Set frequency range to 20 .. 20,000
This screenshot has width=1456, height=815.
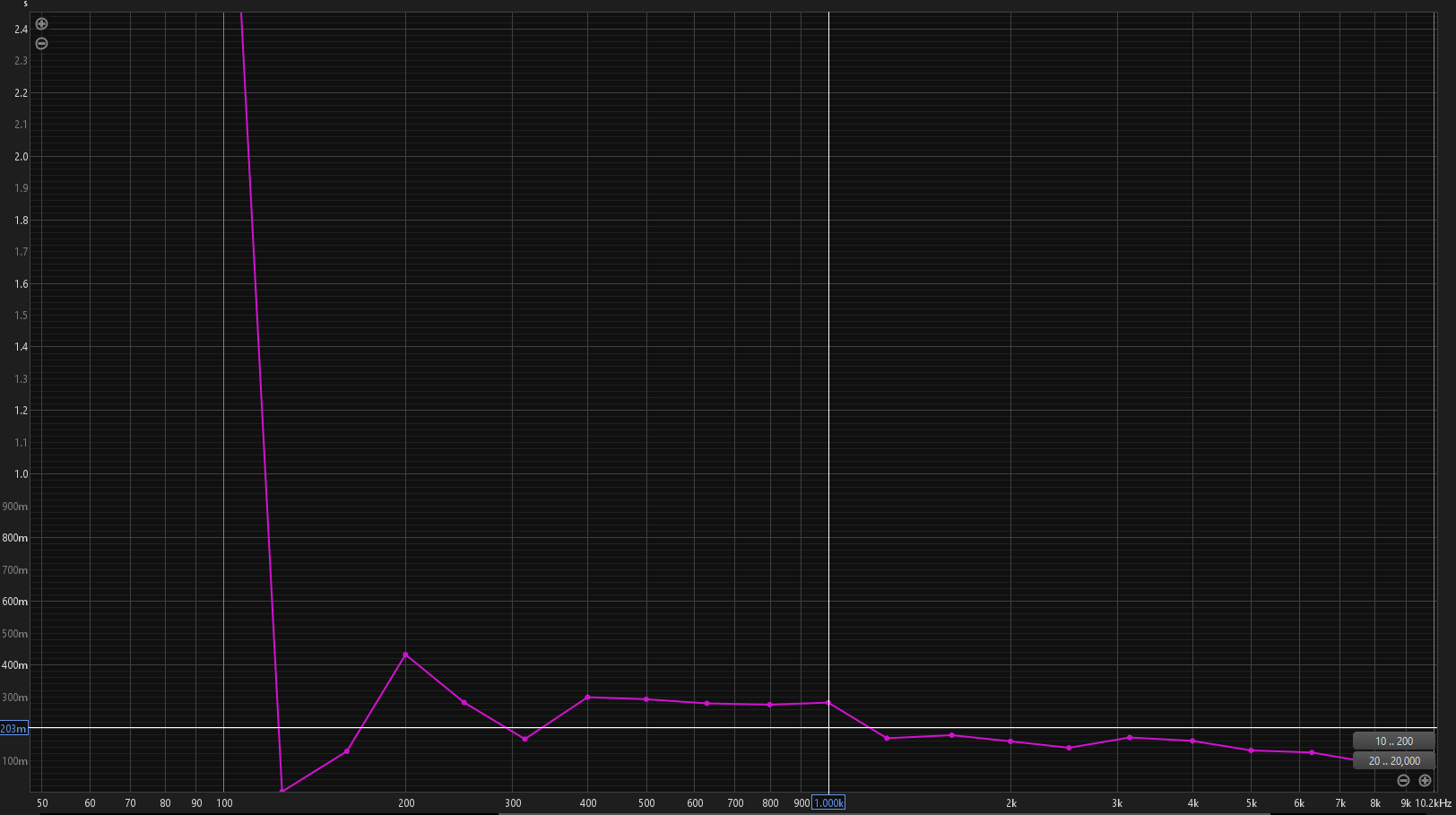pos(1393,760)
